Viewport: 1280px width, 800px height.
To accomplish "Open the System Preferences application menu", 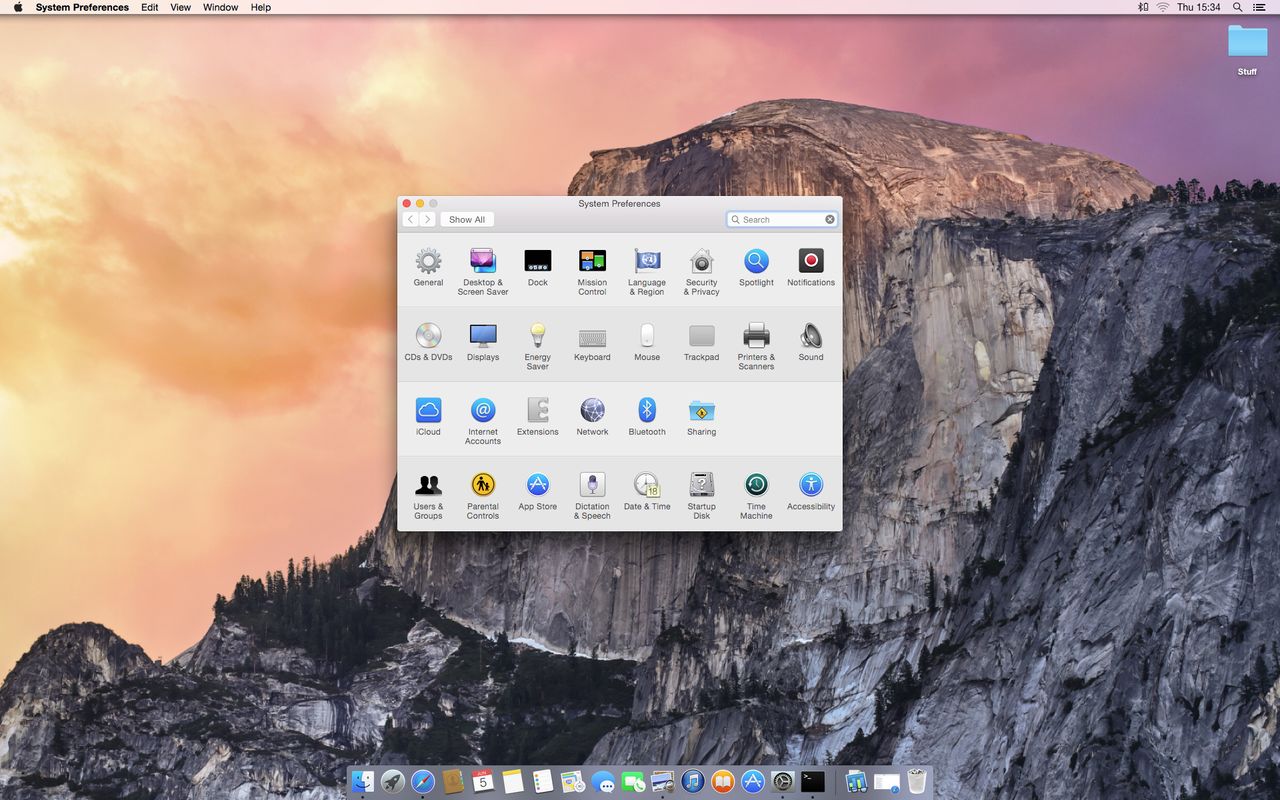I will (82, 7).
